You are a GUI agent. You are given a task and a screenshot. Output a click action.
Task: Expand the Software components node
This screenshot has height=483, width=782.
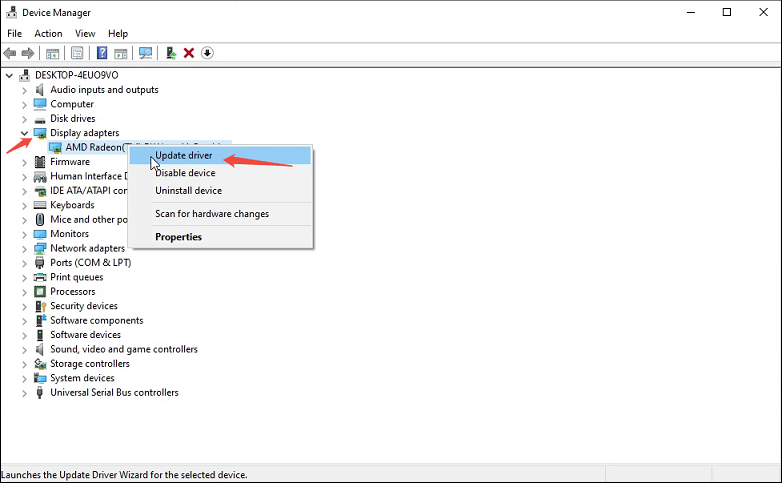[x=24, y=321]
